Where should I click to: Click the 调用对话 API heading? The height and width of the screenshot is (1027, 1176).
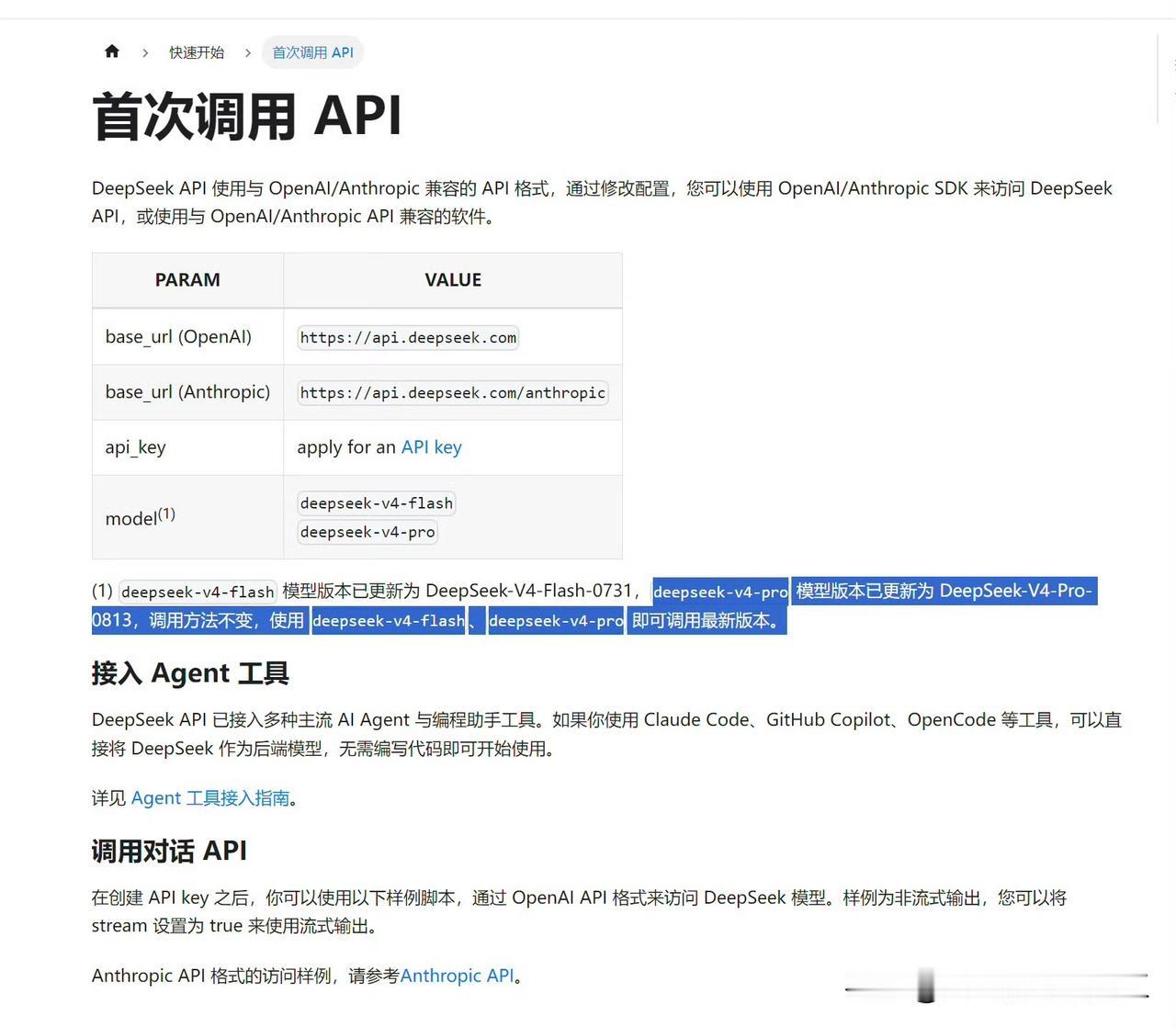(x=169, y=851)
